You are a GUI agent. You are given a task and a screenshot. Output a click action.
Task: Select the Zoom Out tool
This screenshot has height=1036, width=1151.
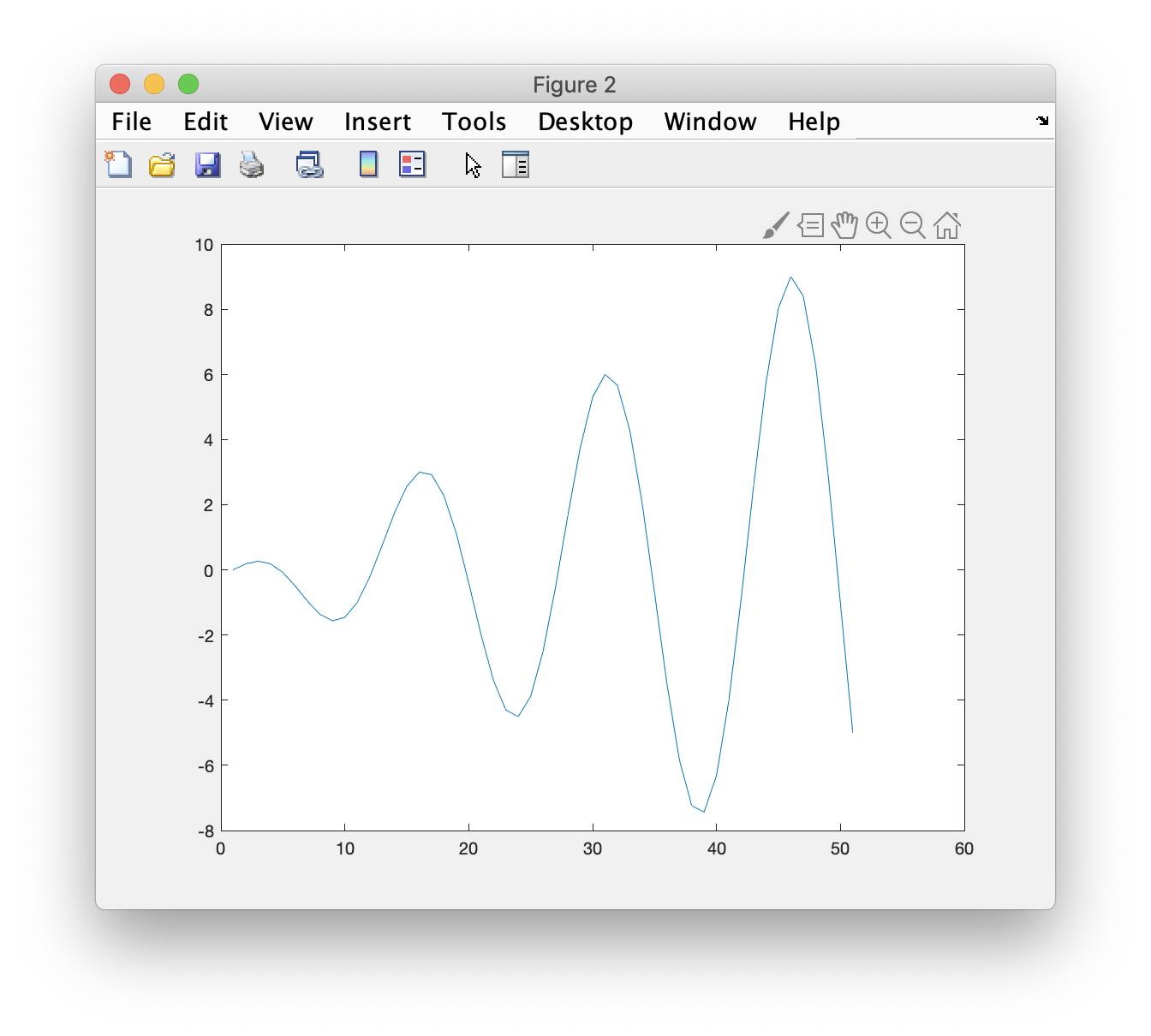pyautogui.click(x=913, y=225)
